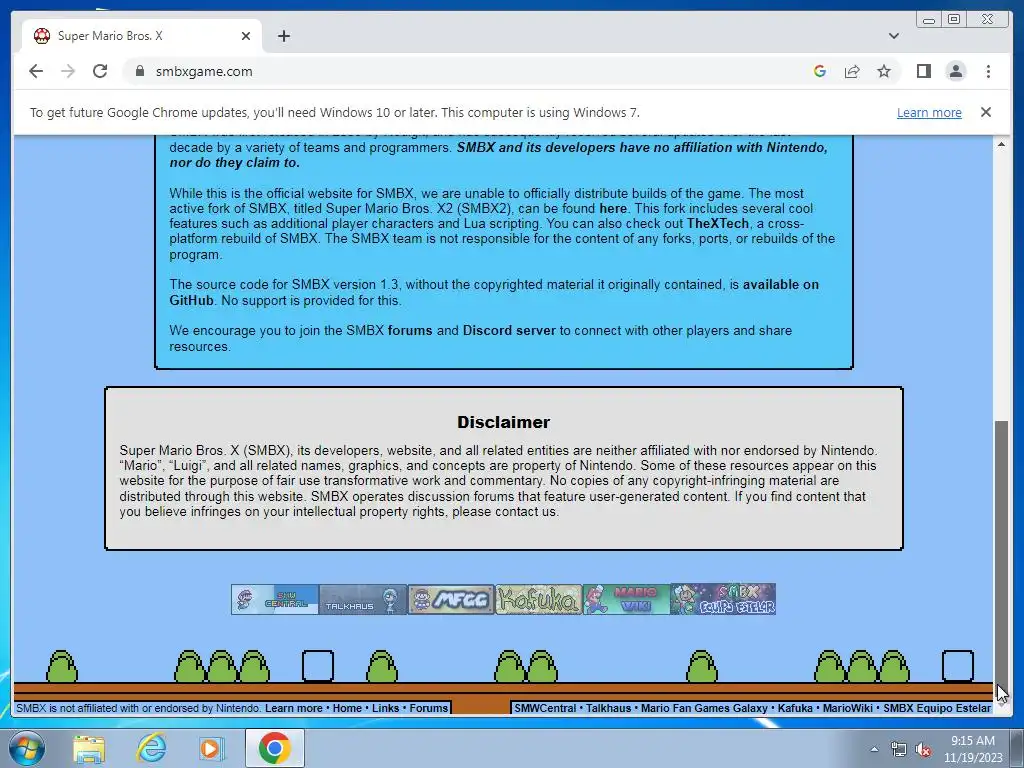View site info via the padlock icon
1024x768 pixels.
click(139, 71)
